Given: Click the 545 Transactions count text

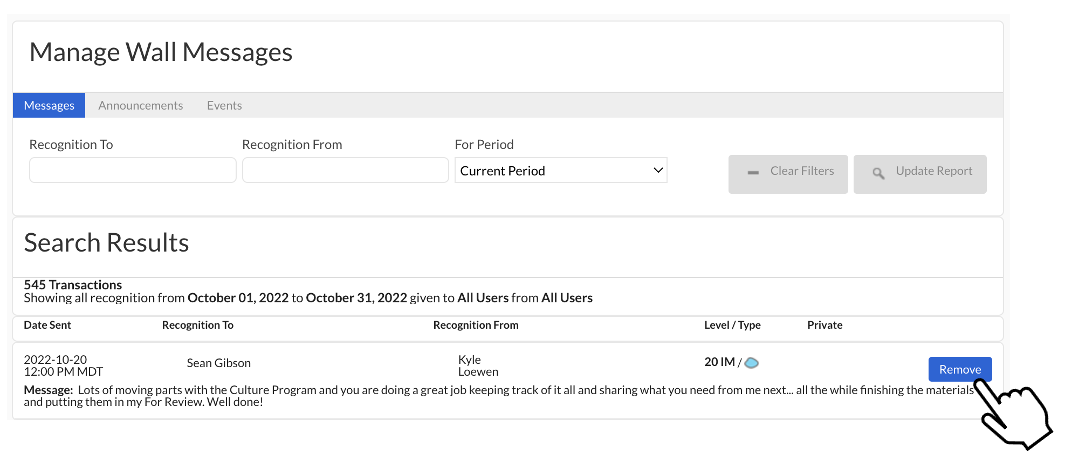Looking at the screenshot, I should (73, 285).
